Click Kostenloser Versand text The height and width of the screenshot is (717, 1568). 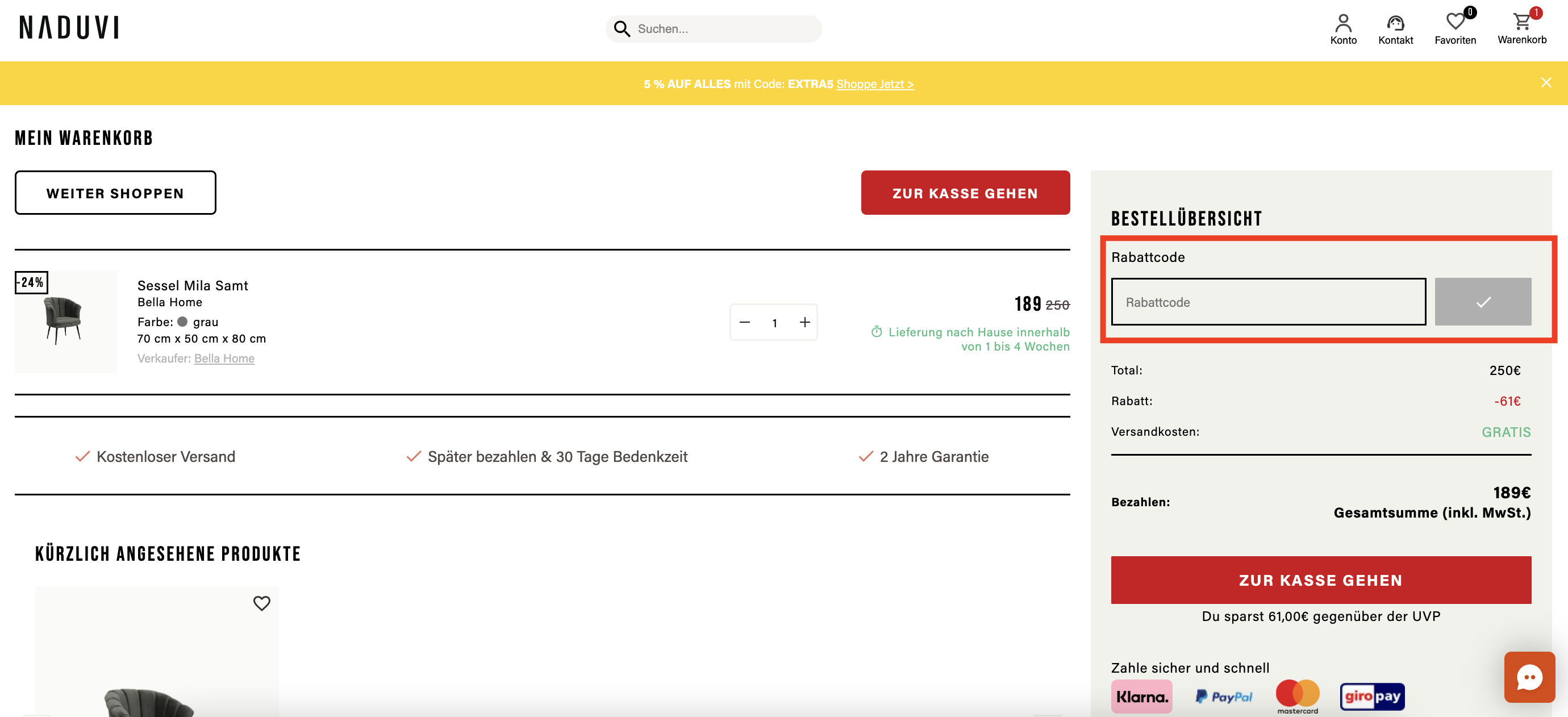click(165, 456)
